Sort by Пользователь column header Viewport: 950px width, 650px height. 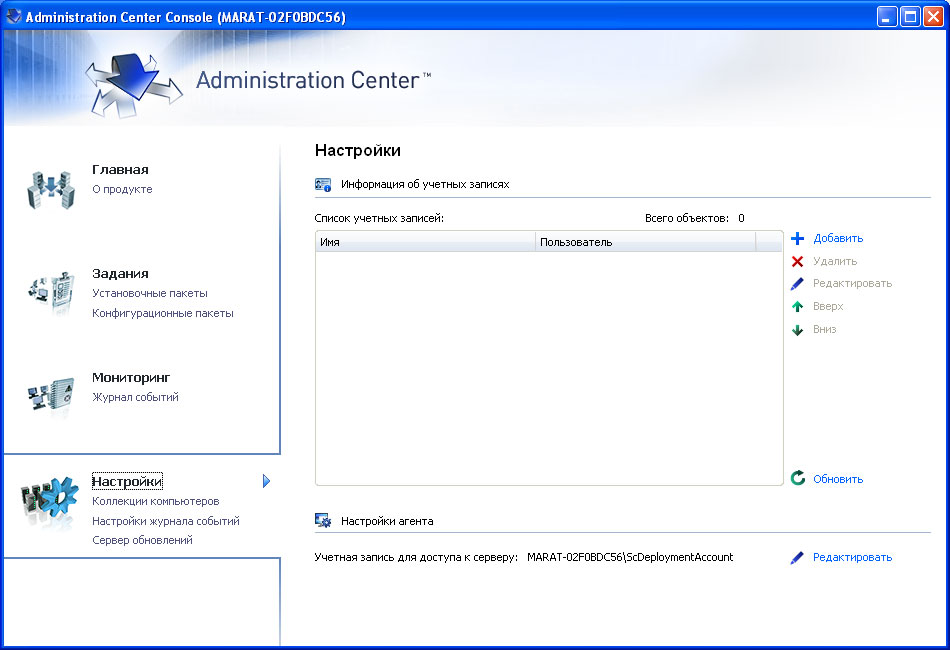click(645, 242)
